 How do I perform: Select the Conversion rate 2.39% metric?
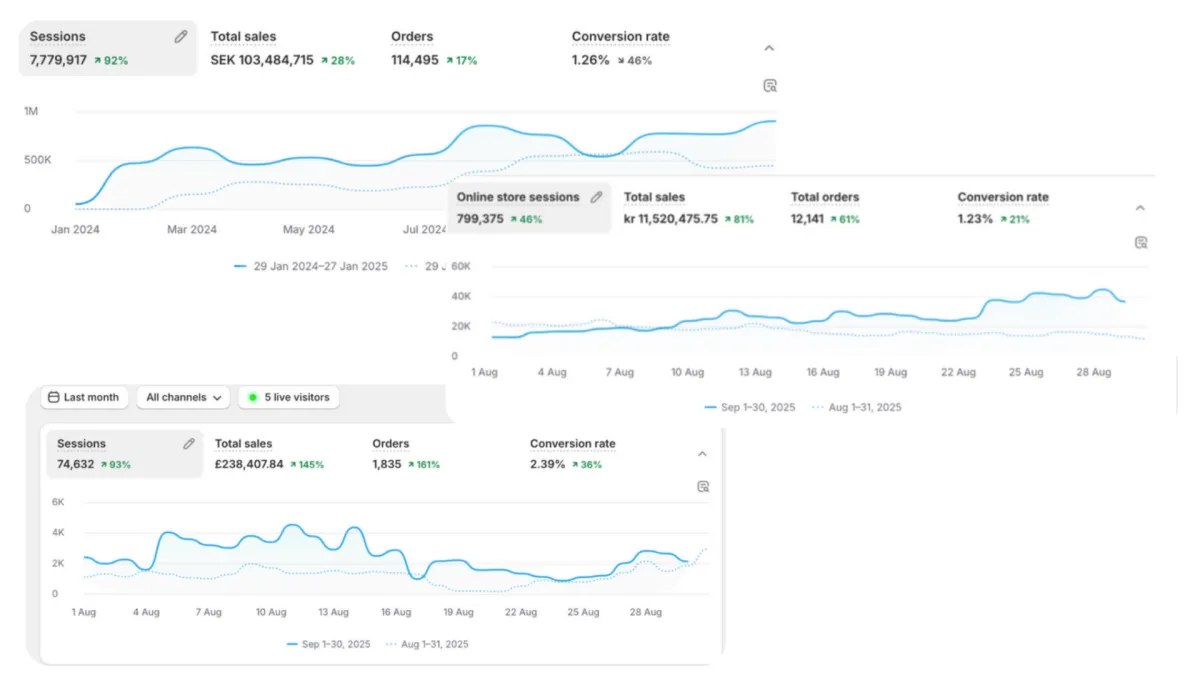[573, 454]
